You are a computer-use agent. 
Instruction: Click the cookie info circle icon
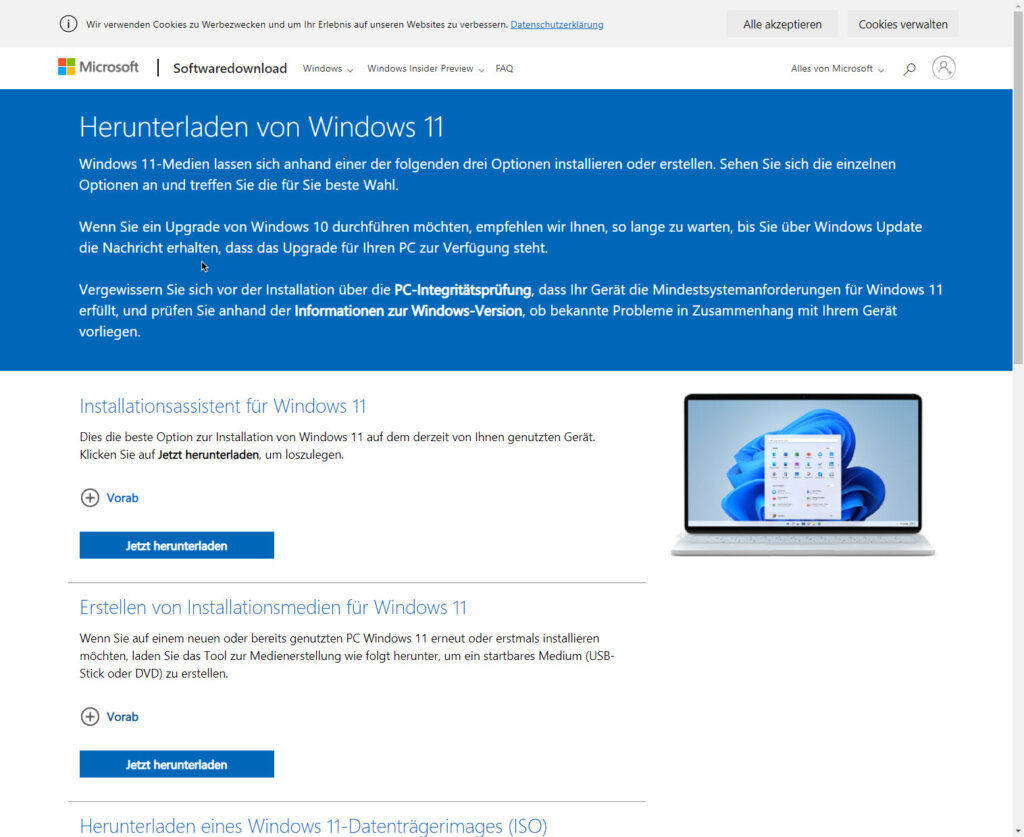pos(68,24)
